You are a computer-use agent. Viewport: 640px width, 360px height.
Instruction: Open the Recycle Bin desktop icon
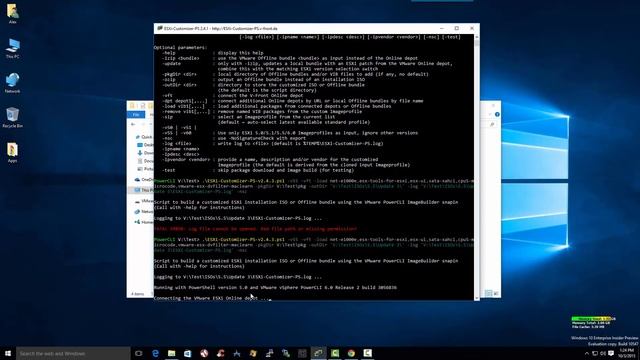click(x=12, y=118)
